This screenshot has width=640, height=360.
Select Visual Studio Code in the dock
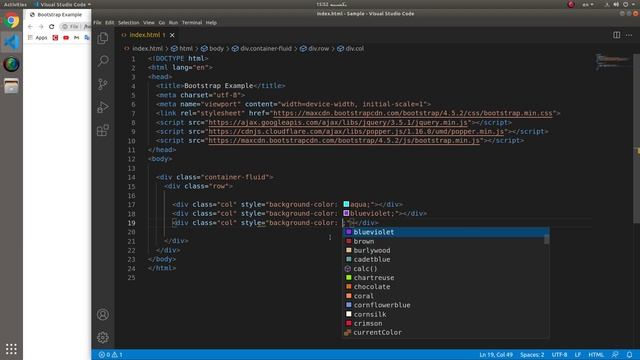pyautogui.click(x=11, y=42)
